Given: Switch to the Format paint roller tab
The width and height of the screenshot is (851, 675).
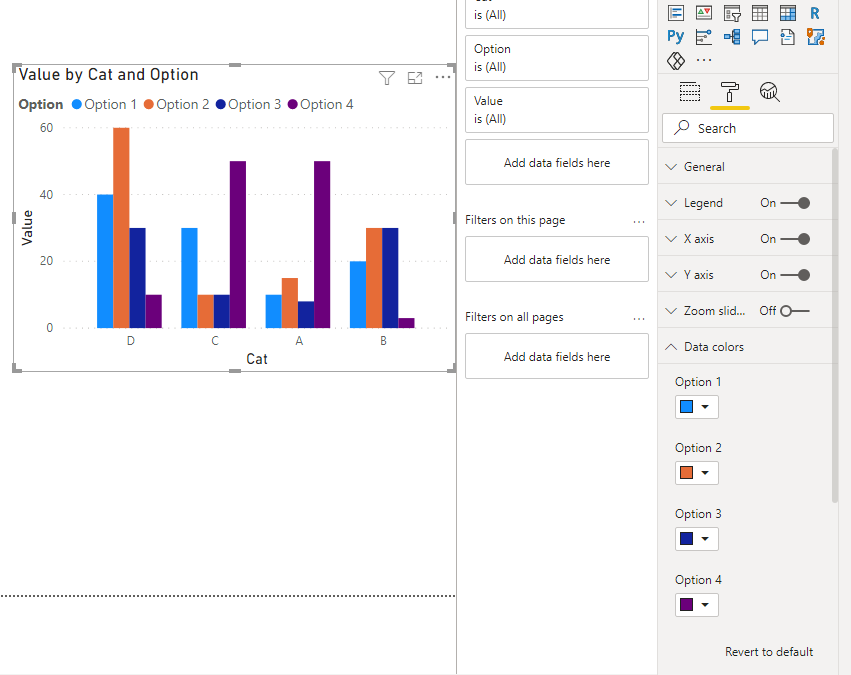Looking at the screenshot, I should pyautogui.click(x=729, y=92).
